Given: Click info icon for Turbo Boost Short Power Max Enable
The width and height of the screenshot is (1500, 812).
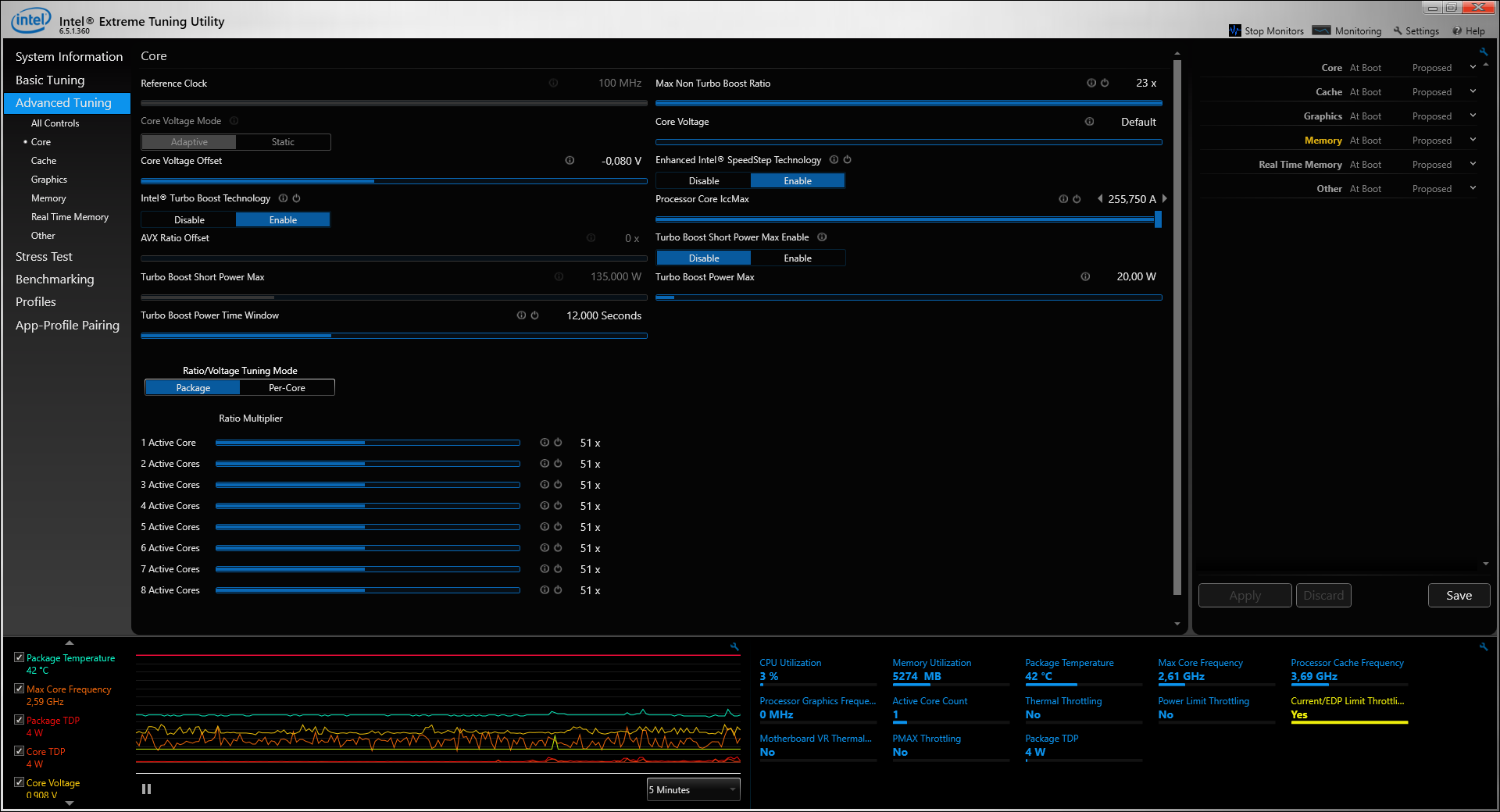Looking at the screenshot, I should pos(822,237).
